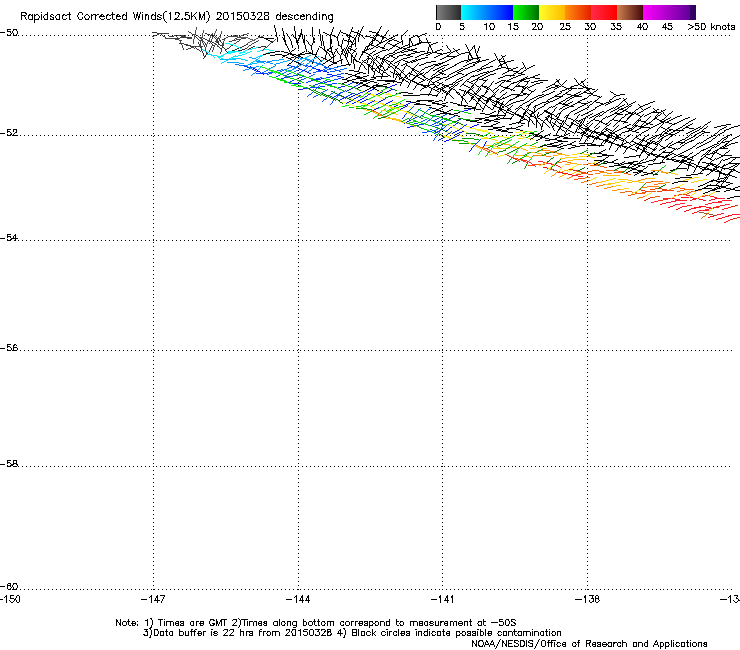Click the orange 25-30 knots legend segment
Screen dimensions: 740x650
point(578,12)
